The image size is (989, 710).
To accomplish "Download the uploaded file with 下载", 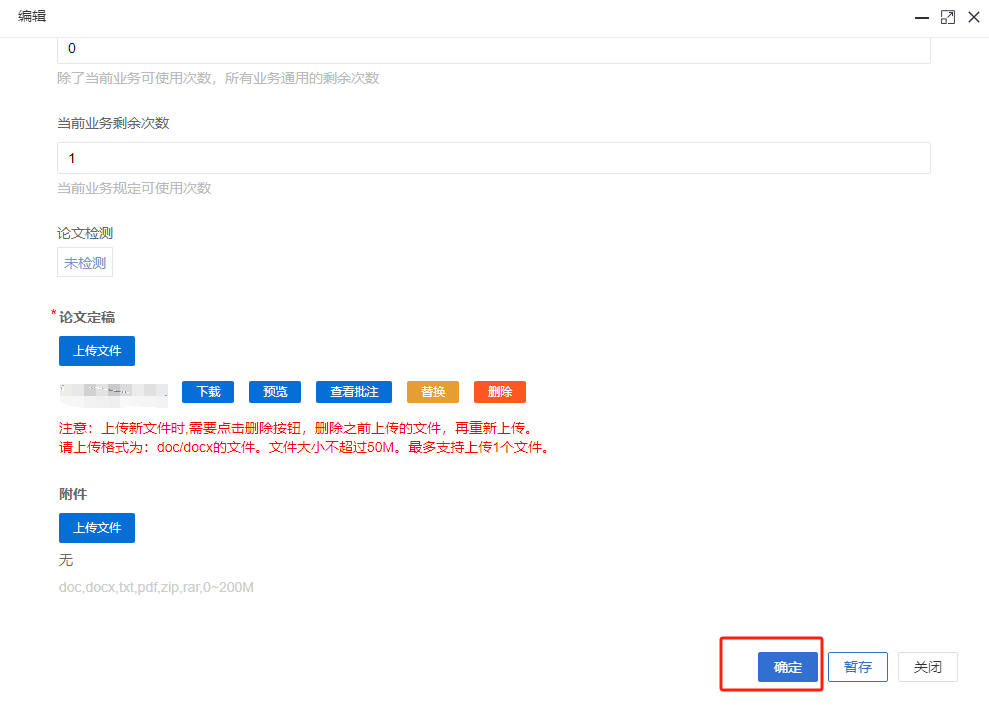I will [208, 392].
